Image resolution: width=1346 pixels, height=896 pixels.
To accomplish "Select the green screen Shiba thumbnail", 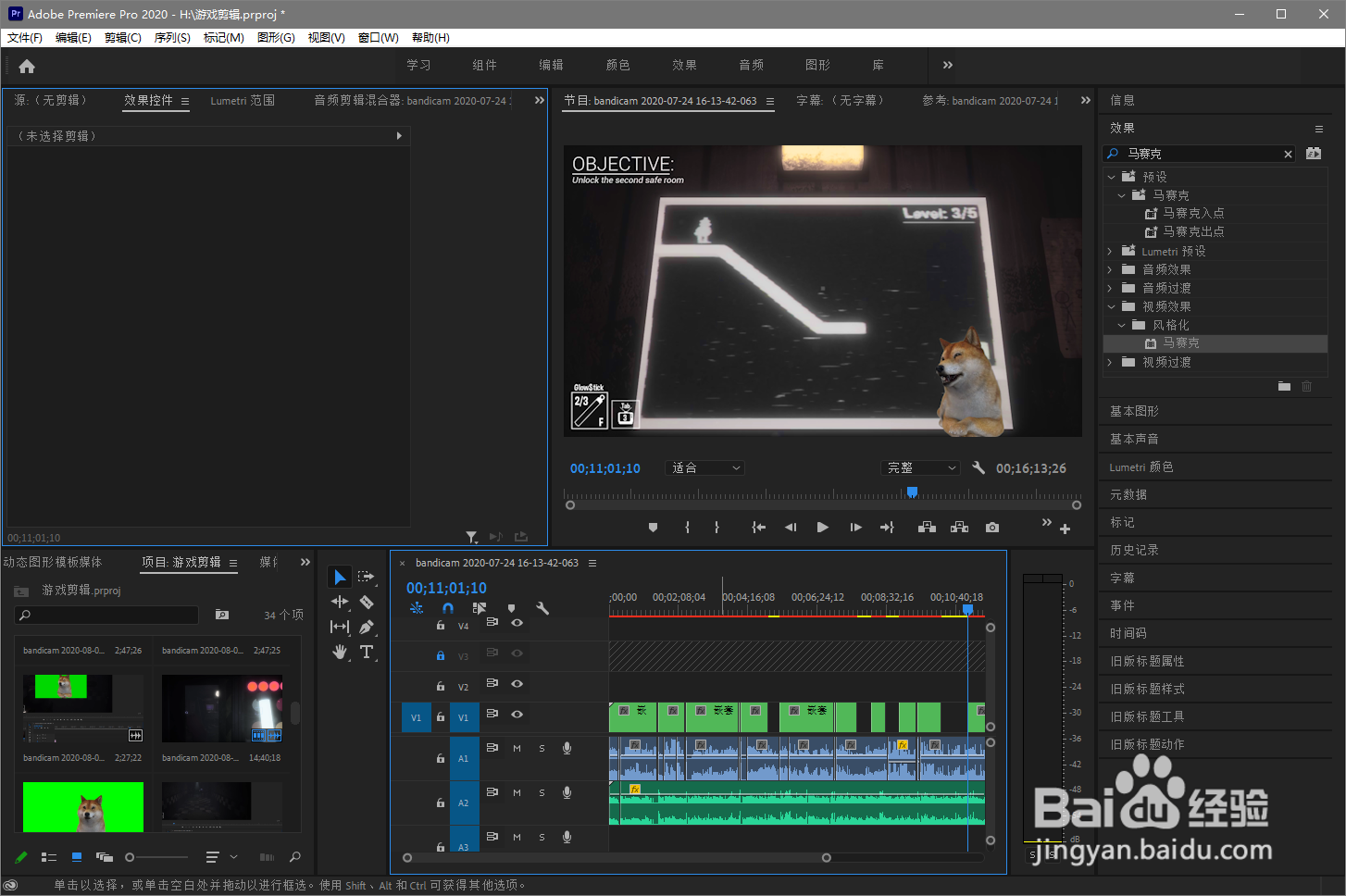I will [x=83, y=807].
